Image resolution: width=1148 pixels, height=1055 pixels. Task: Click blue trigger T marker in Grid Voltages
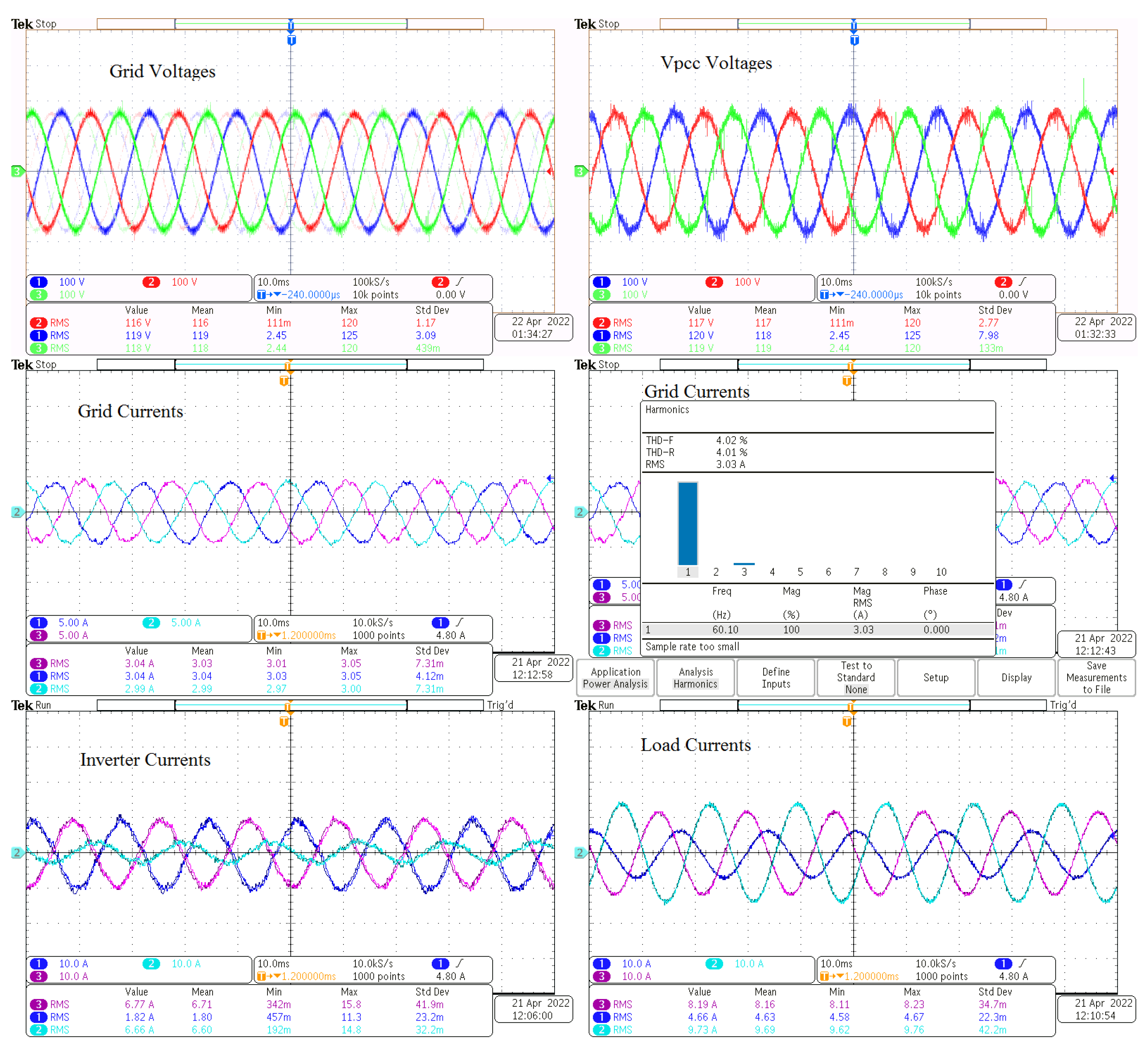click(292, 40)
